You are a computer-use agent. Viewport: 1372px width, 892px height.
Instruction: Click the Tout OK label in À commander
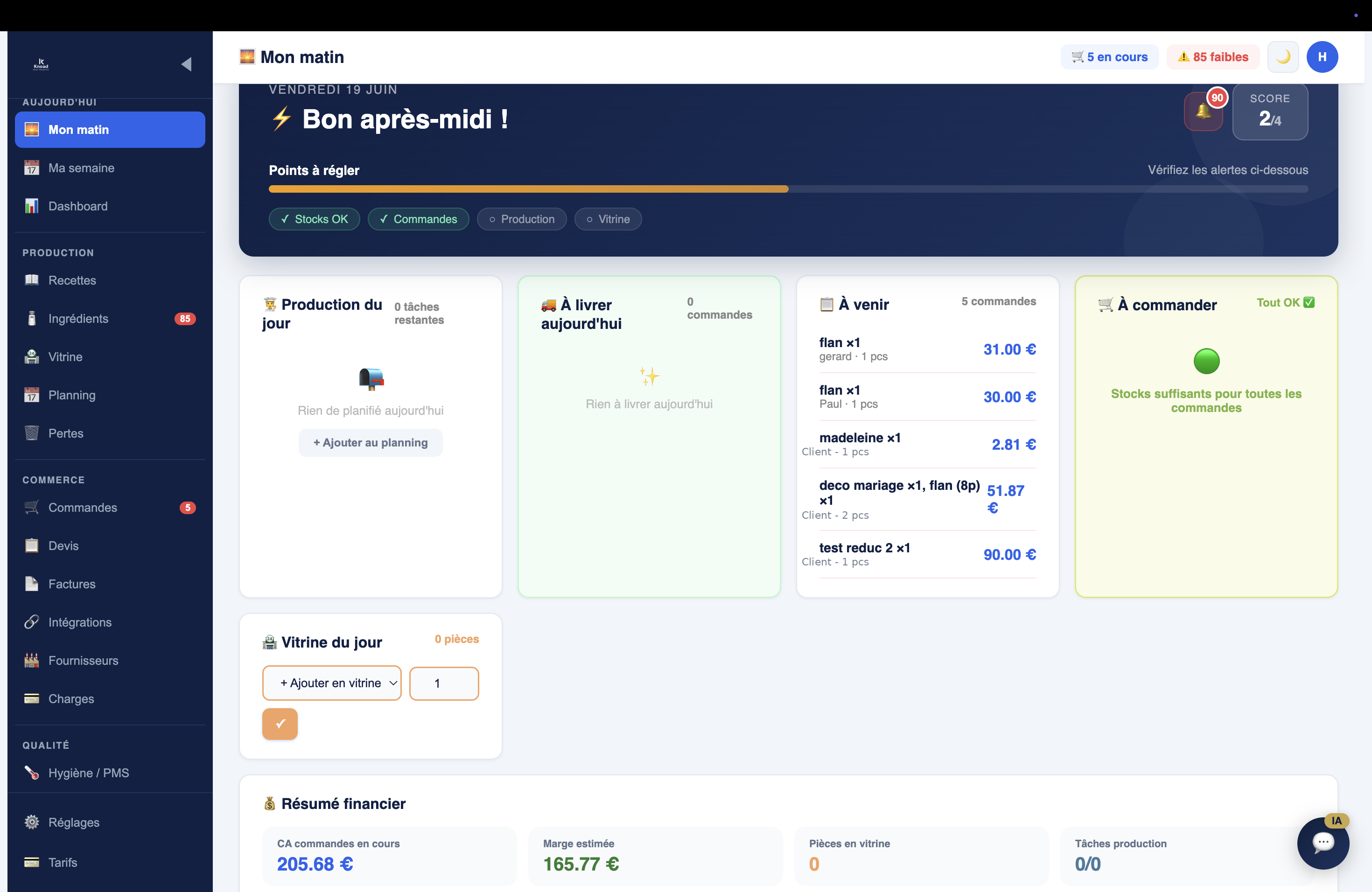point(1285,302)
